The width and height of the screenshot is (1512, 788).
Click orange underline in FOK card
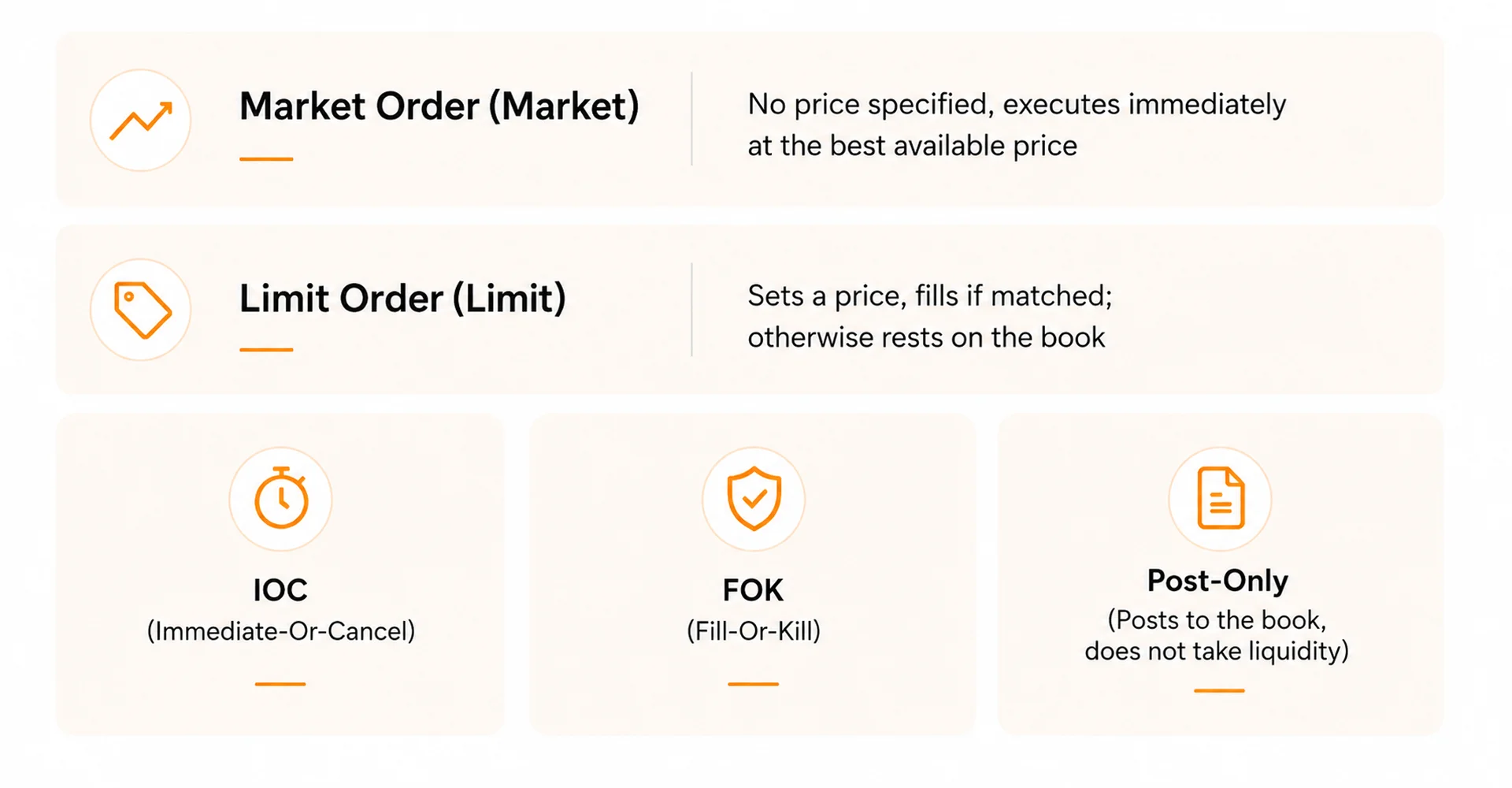coord(753,684)
